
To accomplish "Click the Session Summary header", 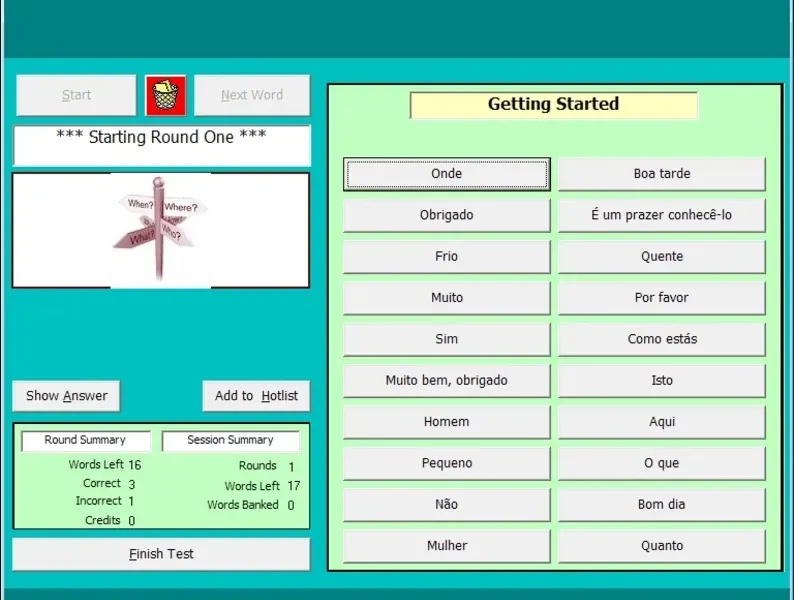I will point(230,441).
